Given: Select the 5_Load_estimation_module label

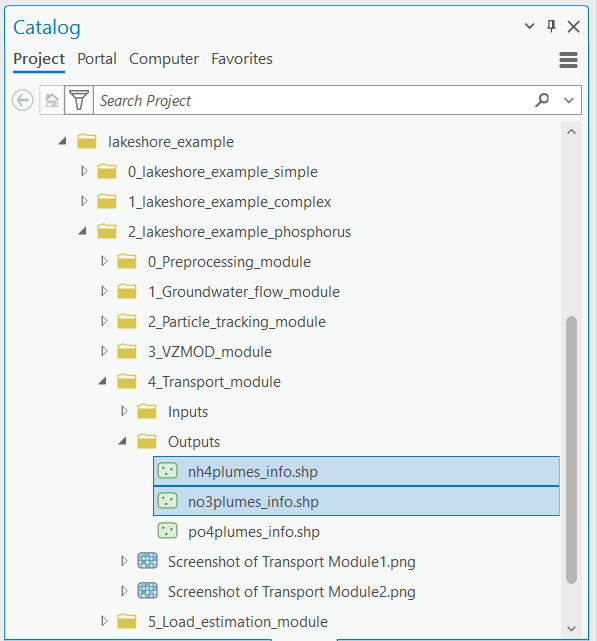Looking at the screenshot, I should coord(238,622).
